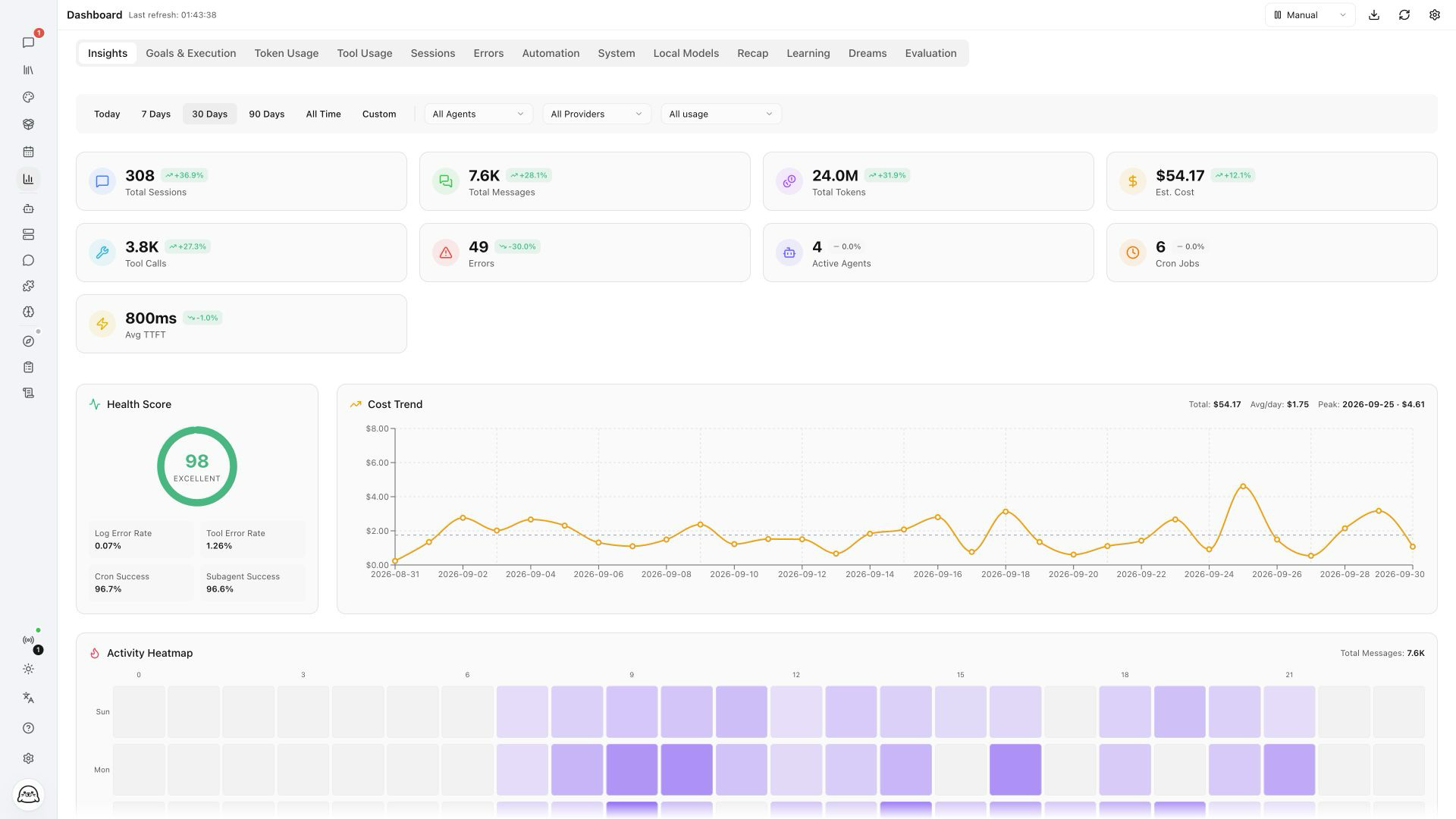Select the 90 Days time range
Viewport: 1456px width, 819px height.
point(267,114)
